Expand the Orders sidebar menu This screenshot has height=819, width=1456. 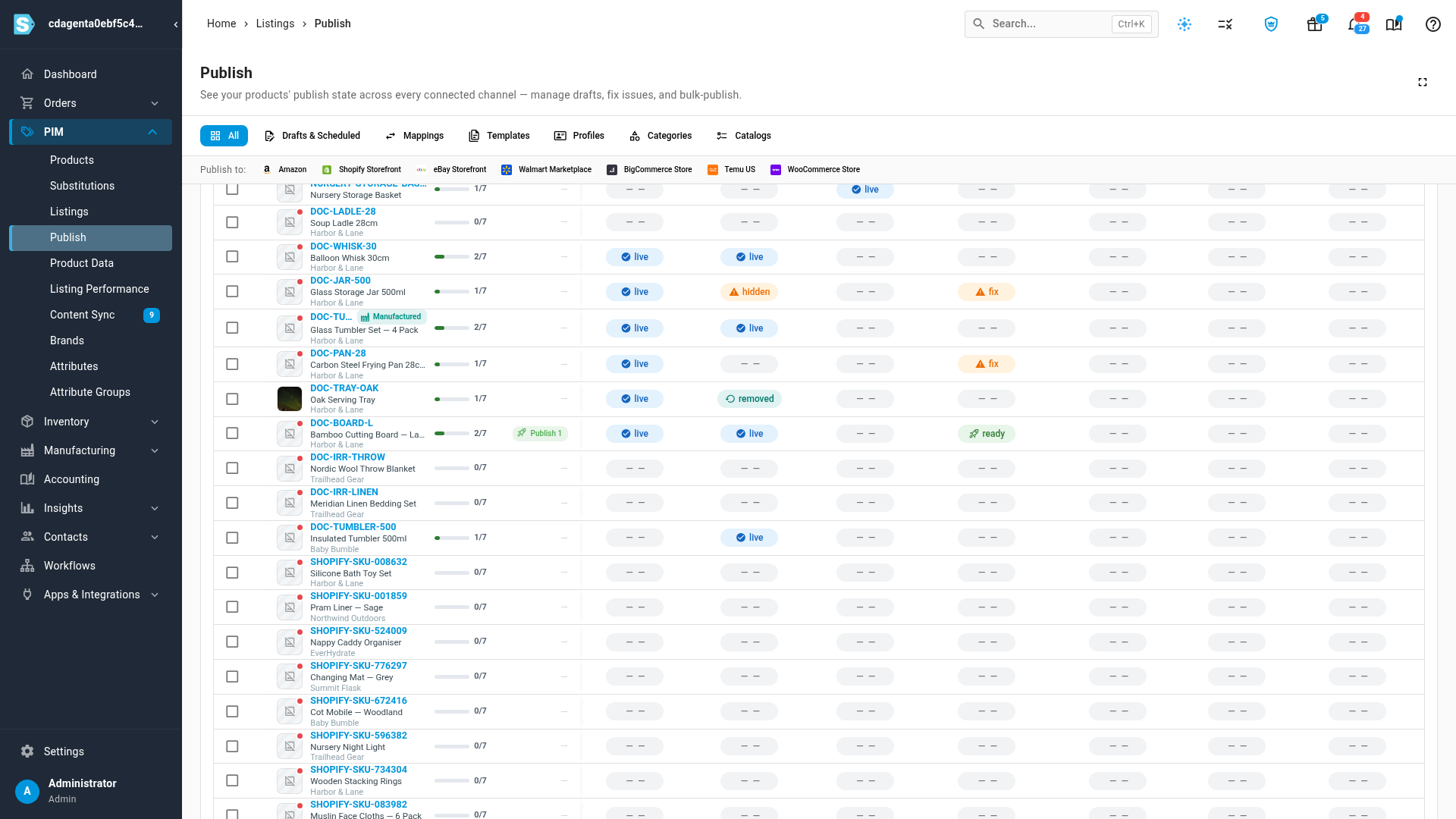(x=155, y=103)
